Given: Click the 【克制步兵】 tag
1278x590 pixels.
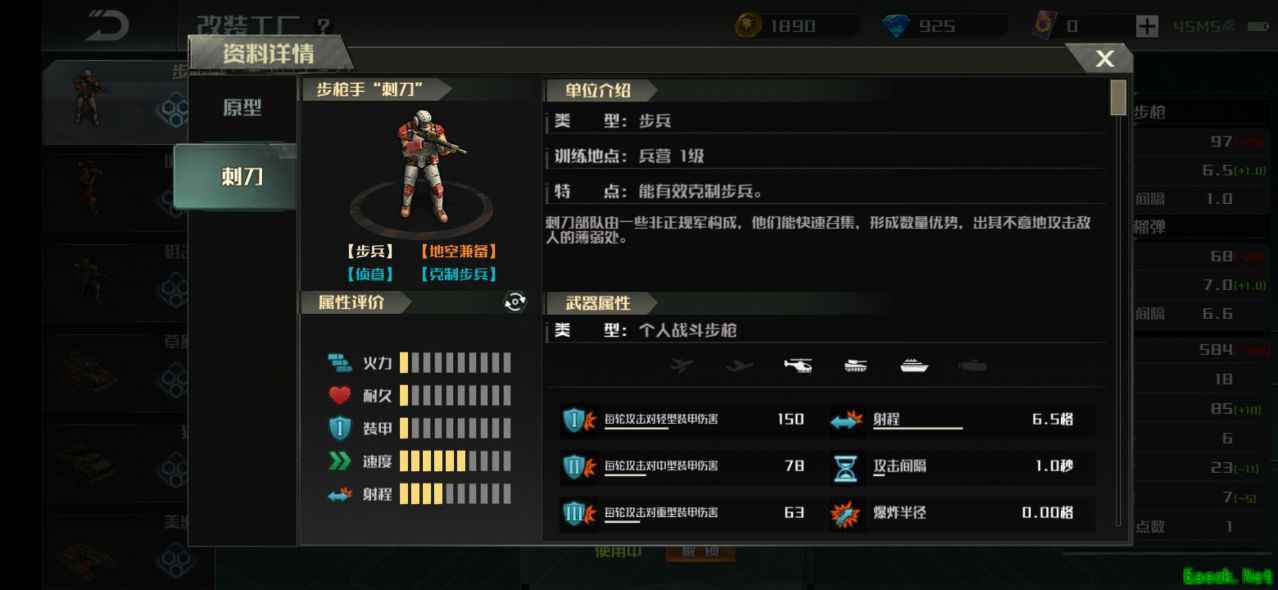Looking at the screenshot, I should 457,274.
